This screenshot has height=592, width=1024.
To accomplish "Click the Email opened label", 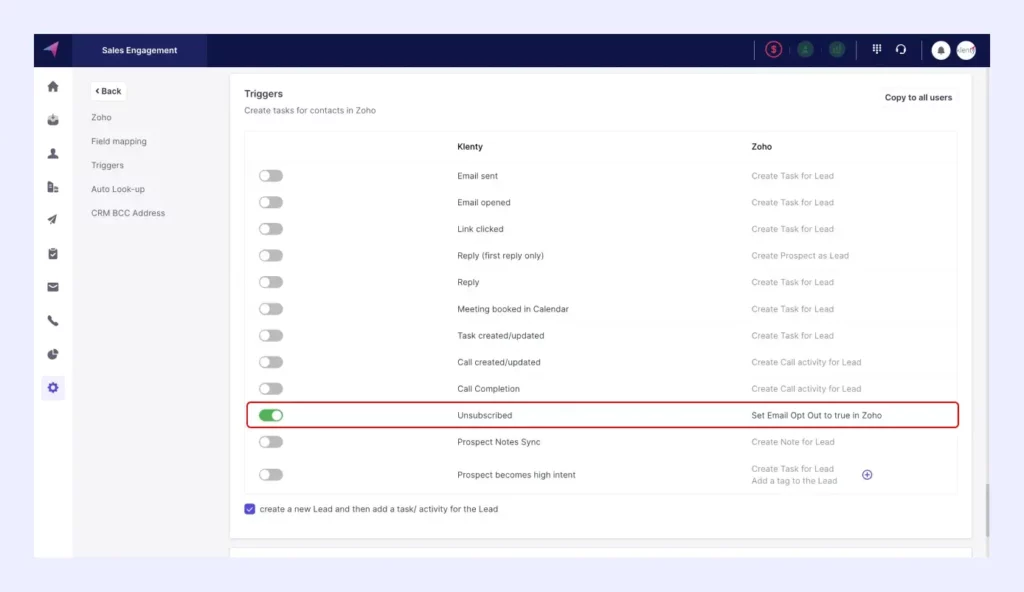I will pos(484,203).
